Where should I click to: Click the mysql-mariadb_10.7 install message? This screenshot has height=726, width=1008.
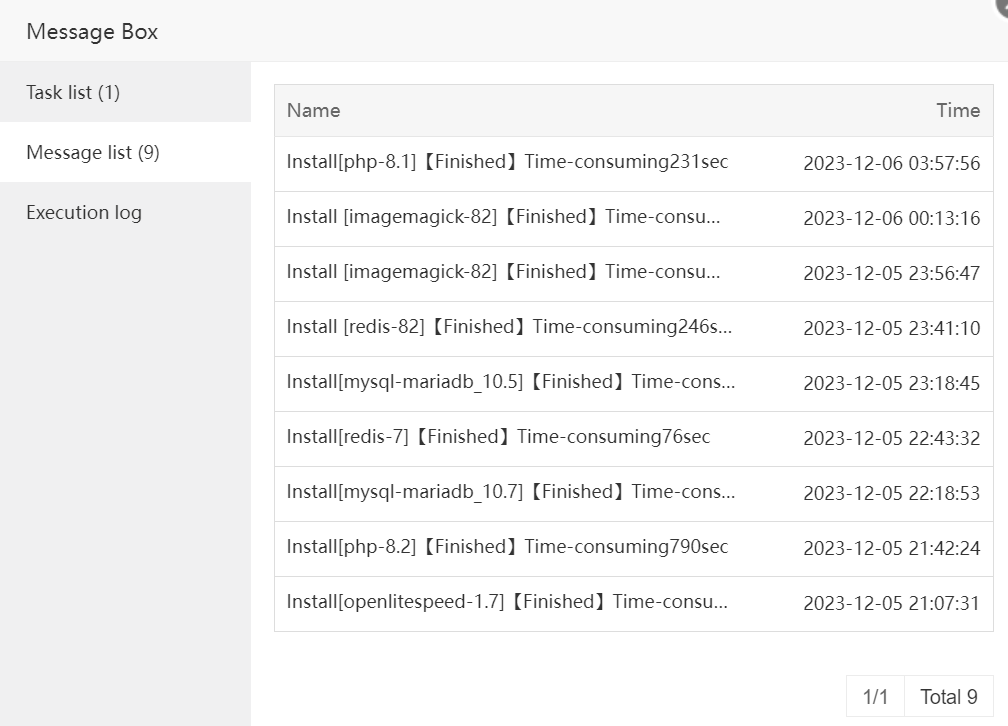pyautogui.click(x=510, y=492)
